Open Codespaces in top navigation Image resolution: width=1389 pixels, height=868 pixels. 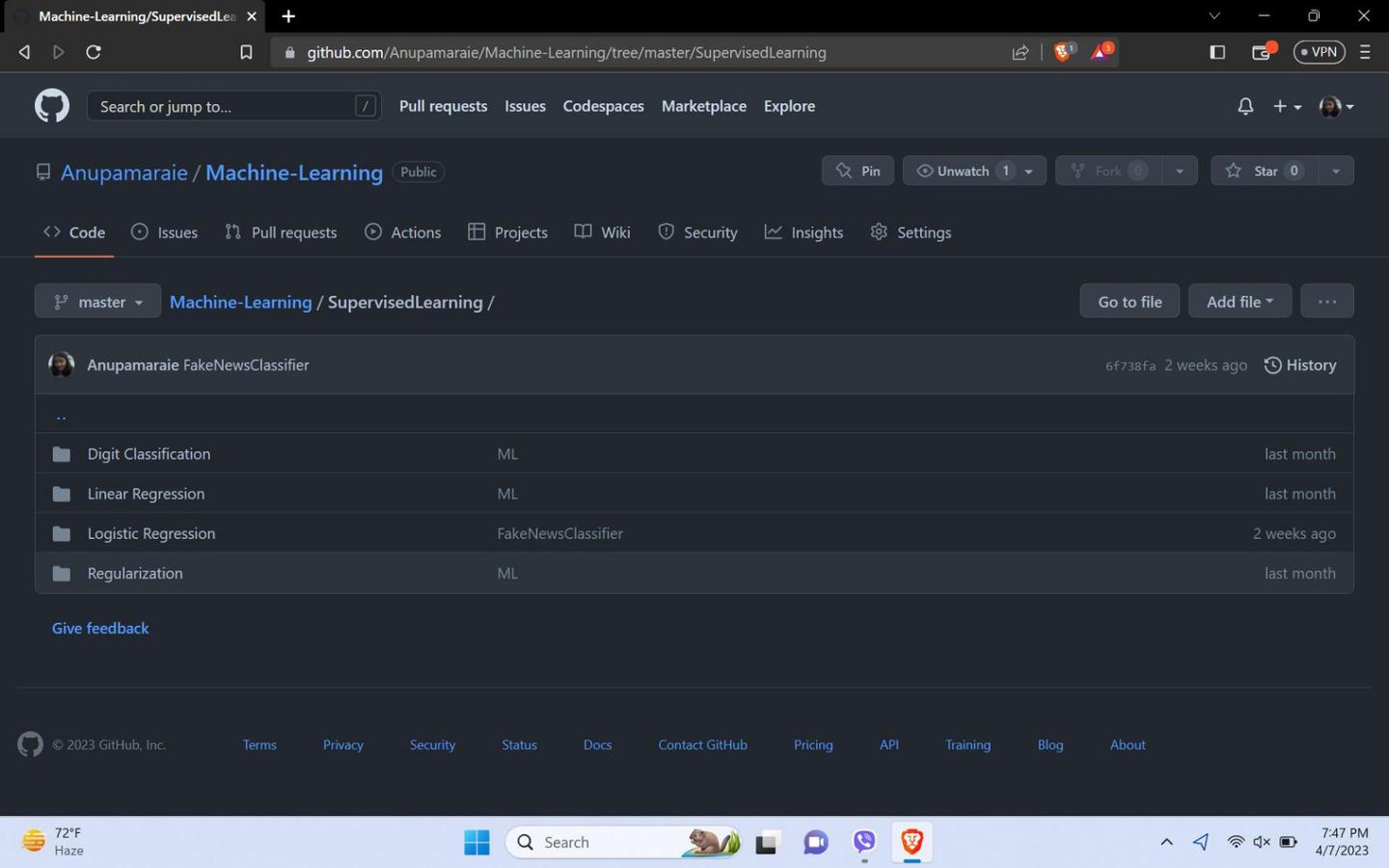pos(604,106)
